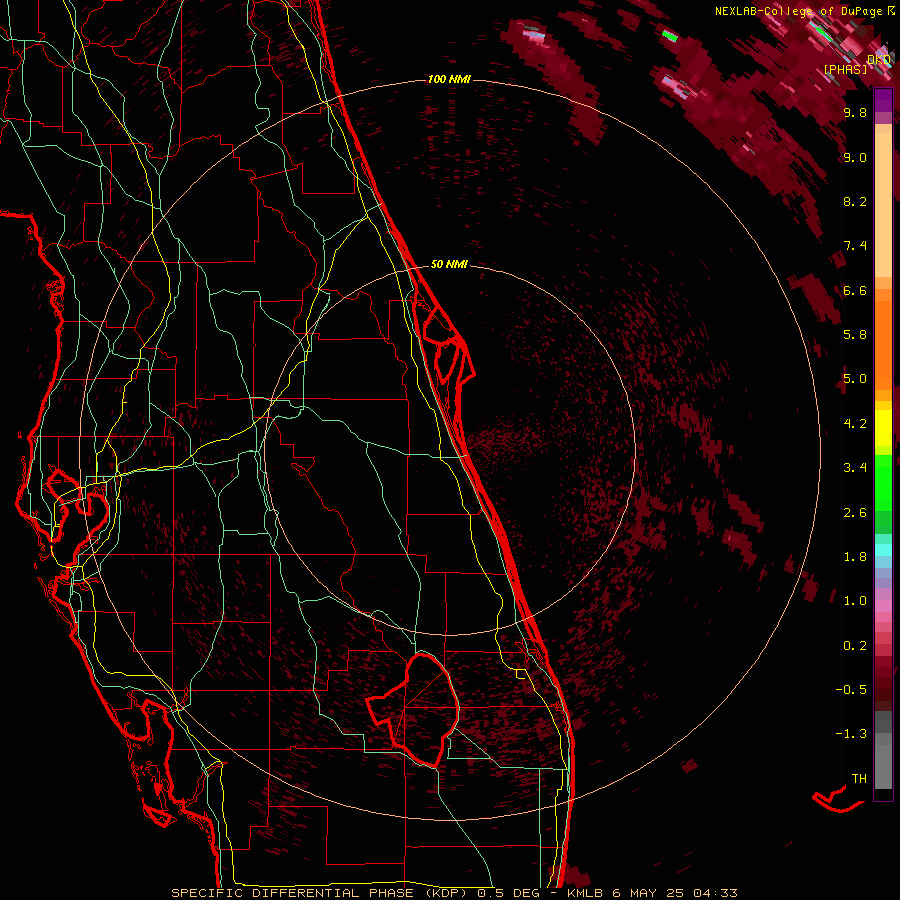Click the 9.0 value on color scale
The height and width of the screenshot is (900, 900).
855,157
